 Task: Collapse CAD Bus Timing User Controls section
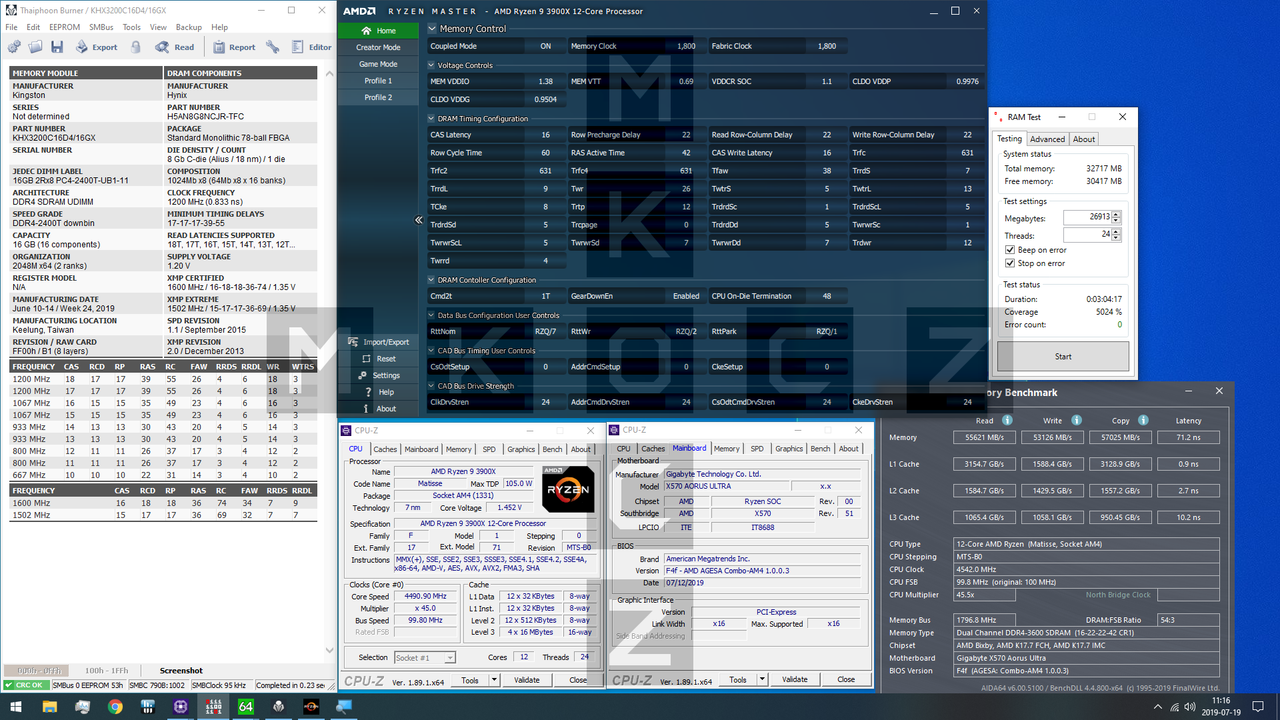coord(432,351)
